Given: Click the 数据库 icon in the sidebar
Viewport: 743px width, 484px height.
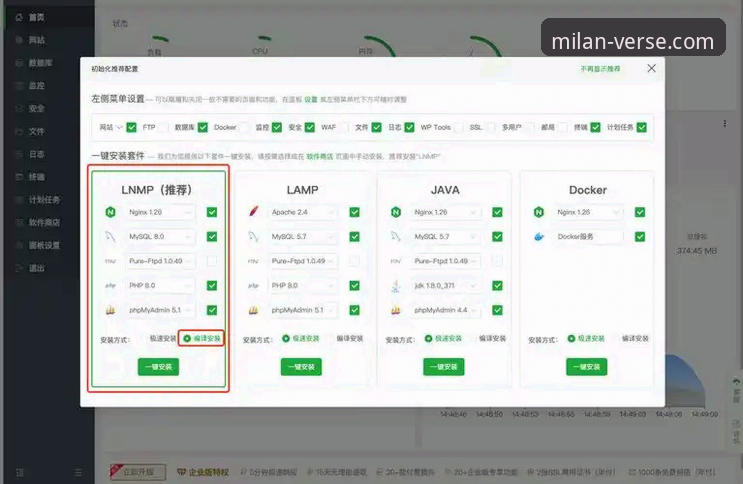Looking at the screenshot, I should [19, 63].
